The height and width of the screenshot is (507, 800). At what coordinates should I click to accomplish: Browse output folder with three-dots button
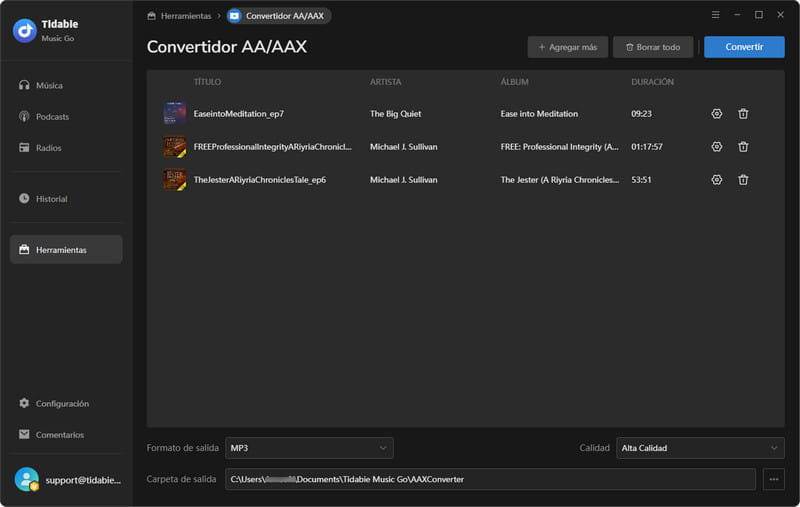[773, 479]
